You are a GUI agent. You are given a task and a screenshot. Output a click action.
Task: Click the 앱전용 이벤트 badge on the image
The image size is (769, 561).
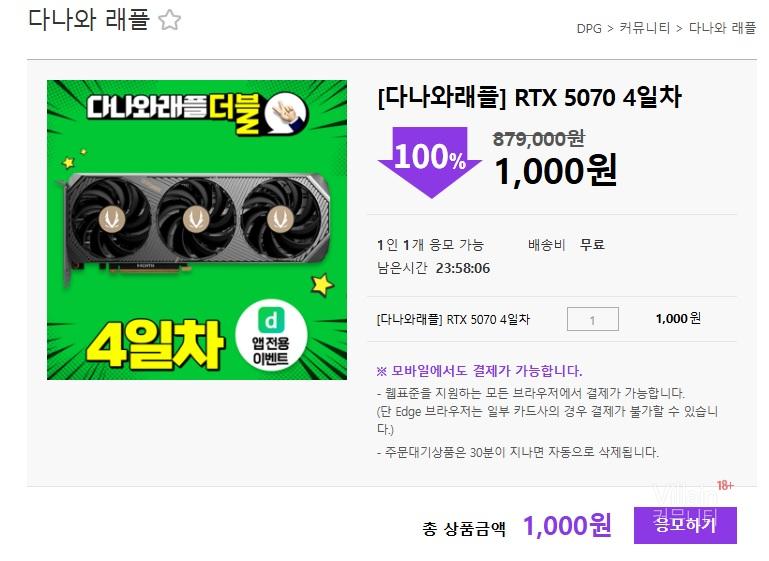271,336
